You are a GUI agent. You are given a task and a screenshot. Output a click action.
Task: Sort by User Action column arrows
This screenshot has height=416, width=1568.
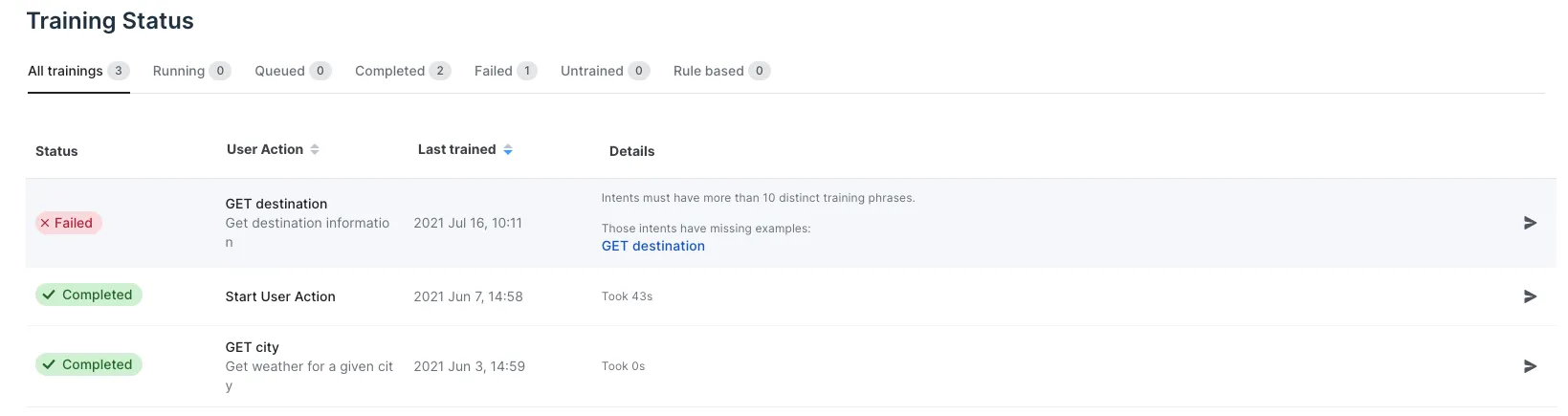(315, 149)
